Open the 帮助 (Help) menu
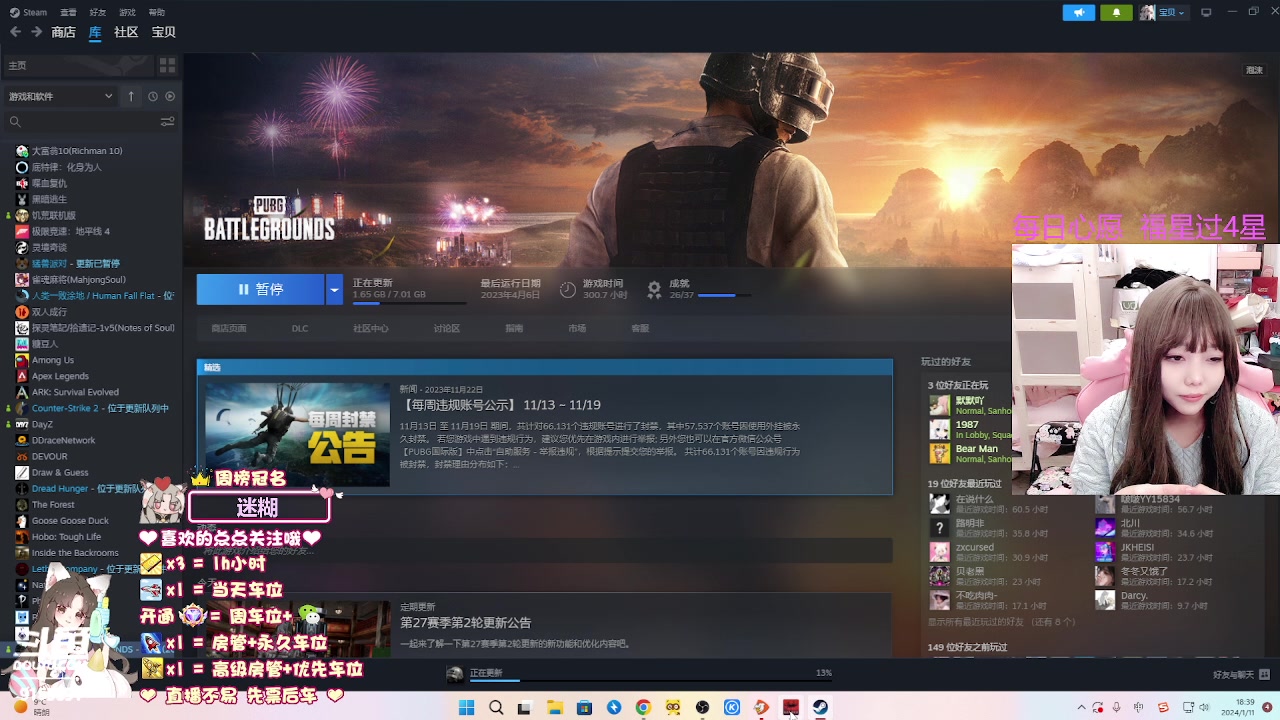This screenshot has height=720, width=1280. [157, 12]
